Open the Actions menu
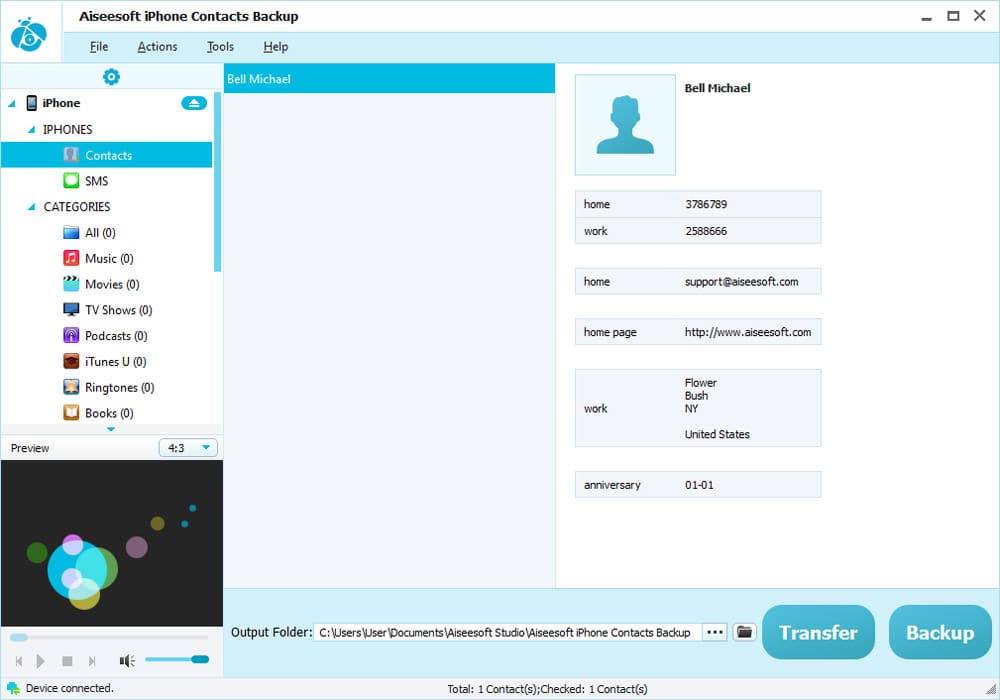 coord(157,46)
